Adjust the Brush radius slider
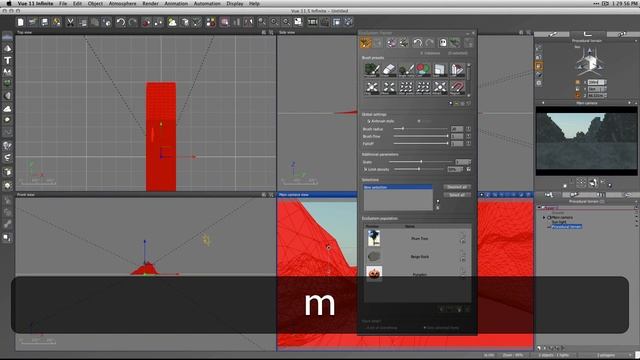This screenshot has width=640, height=360. 420,129
